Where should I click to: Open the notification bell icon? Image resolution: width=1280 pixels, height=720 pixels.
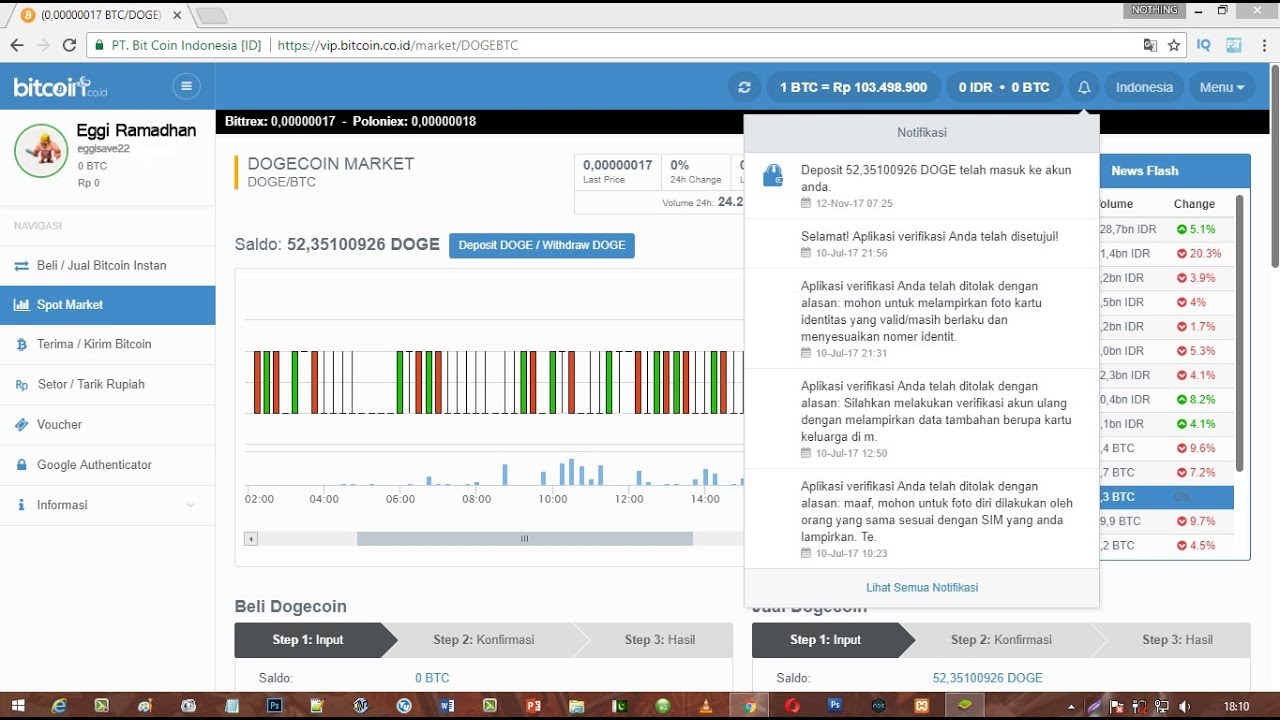coord(1084,87)
